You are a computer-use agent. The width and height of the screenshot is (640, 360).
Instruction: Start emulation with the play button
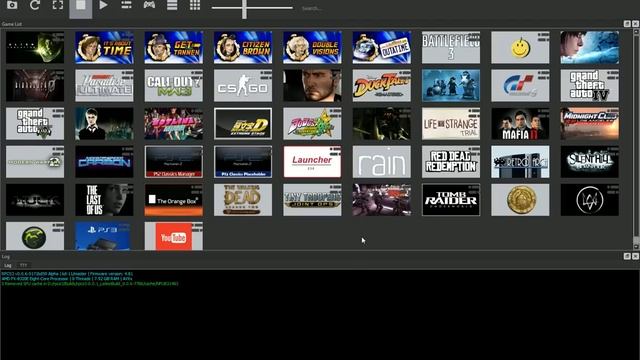pos(103,5)
